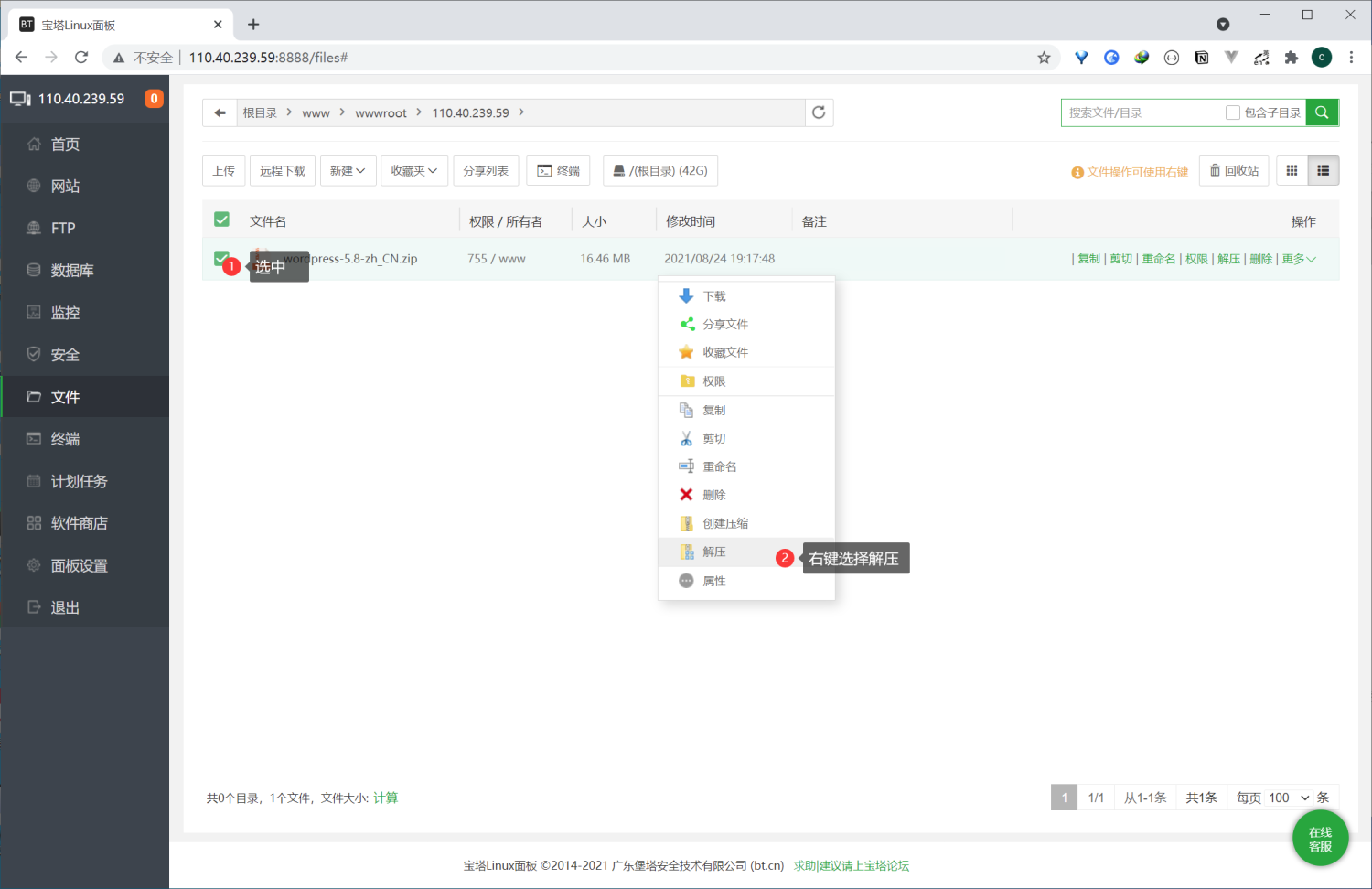Enable the 包含子目录 checkbox
Viewport: 1372px width, 889px height.
1233,112
